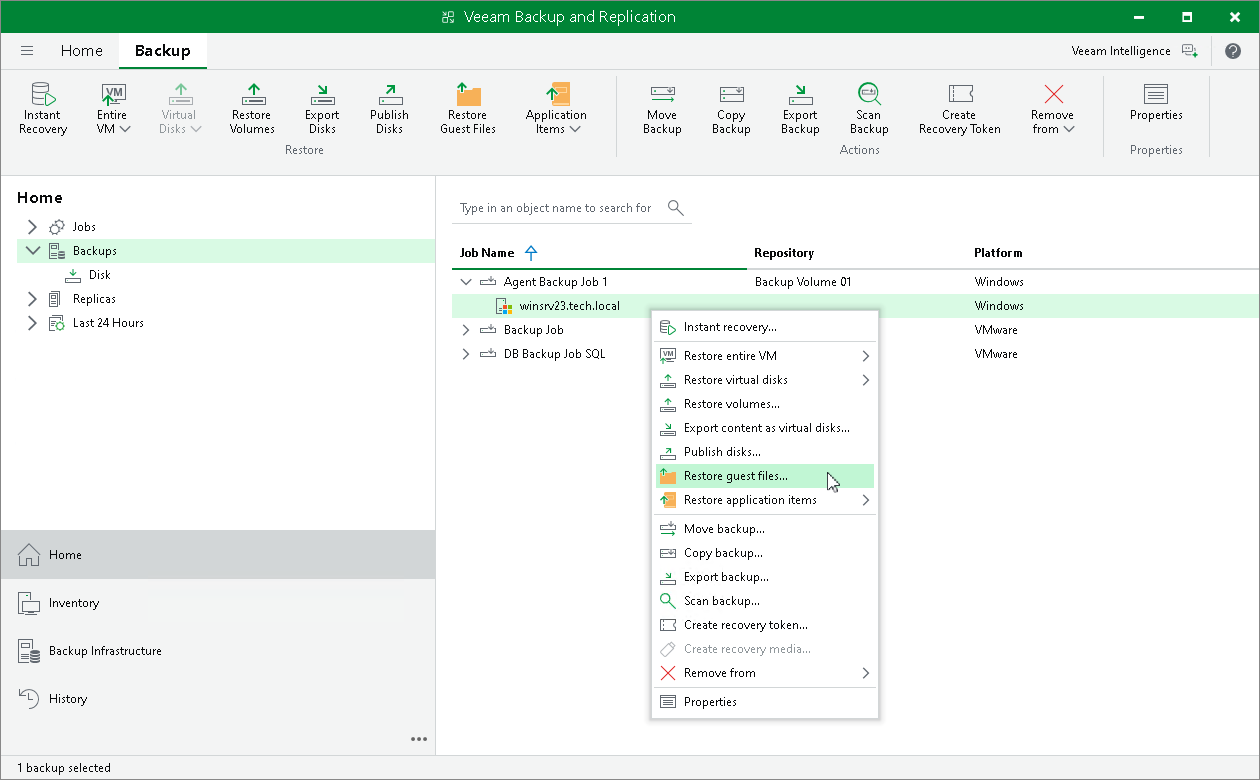Click the object name search field

(556, 208)
